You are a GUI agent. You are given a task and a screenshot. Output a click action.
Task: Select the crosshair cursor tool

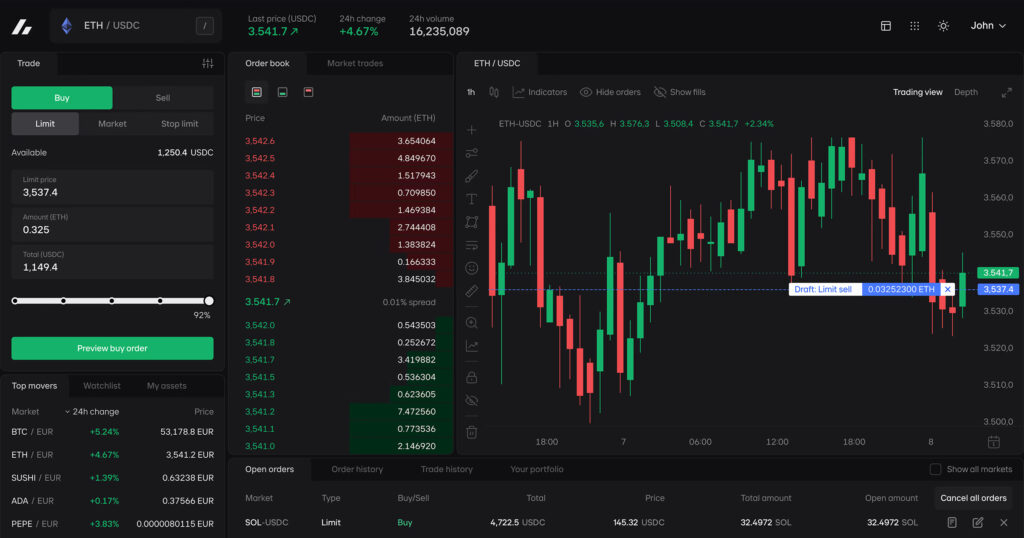(x=472, y=130)
